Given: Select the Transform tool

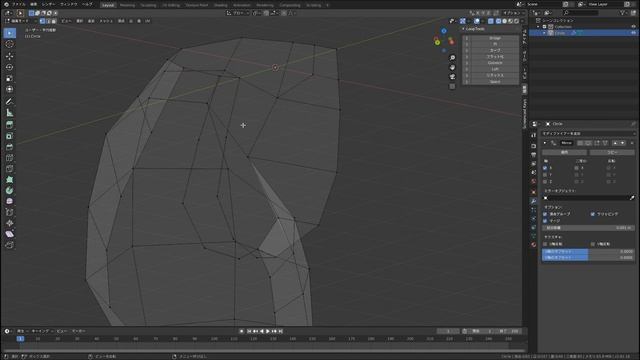Looking at the screenshot, I should 9,89.
